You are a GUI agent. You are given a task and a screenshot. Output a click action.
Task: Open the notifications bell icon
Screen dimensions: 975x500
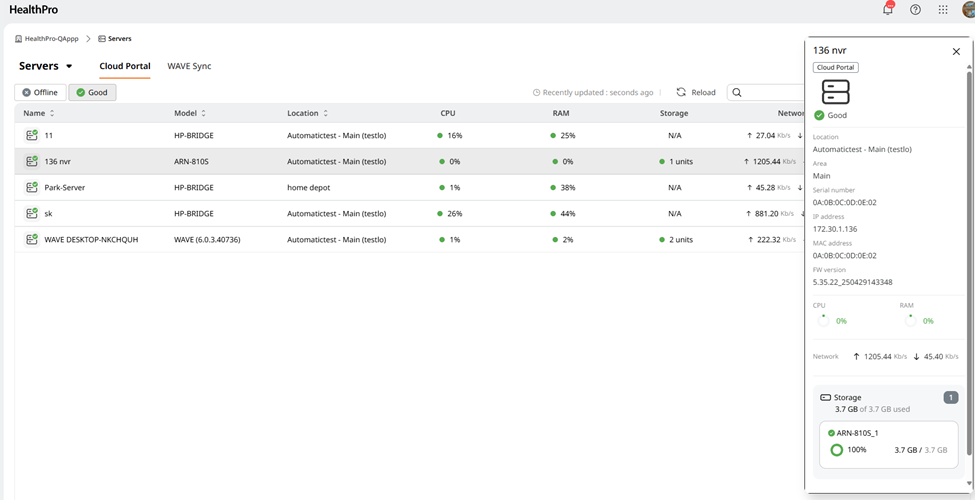pos(887,10)
